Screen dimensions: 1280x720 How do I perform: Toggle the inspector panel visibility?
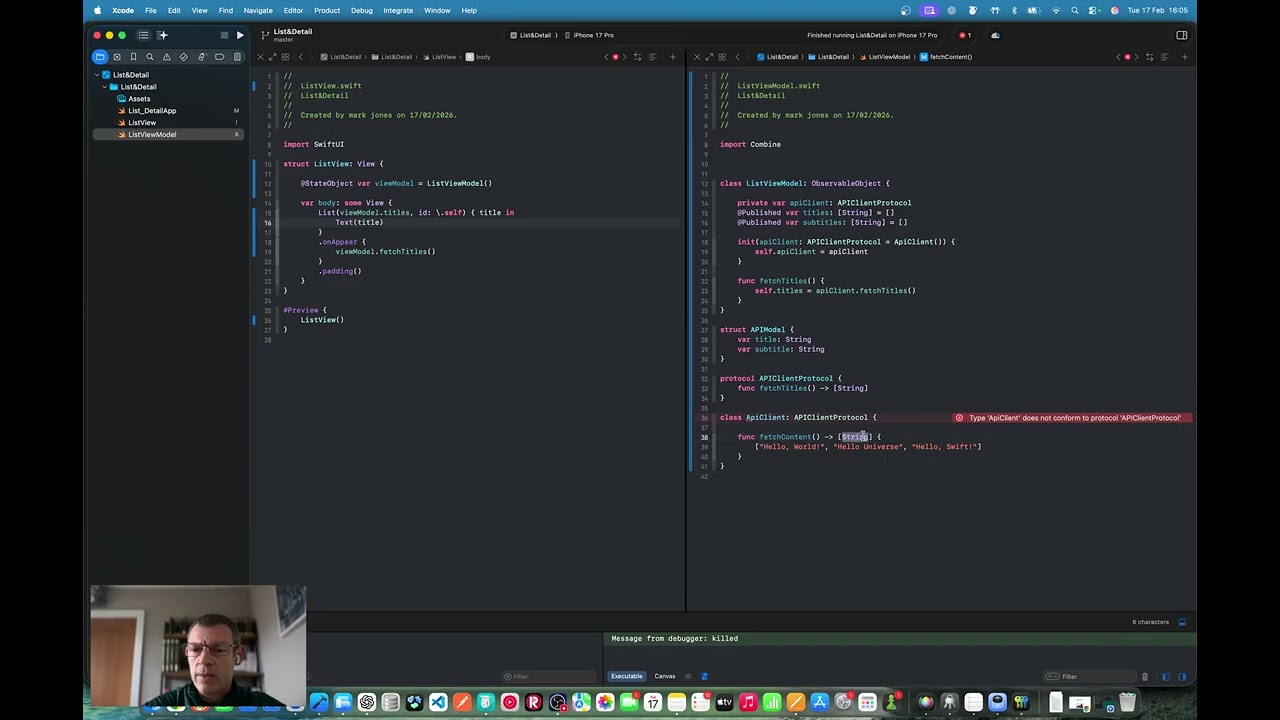tap(1181, 35)
